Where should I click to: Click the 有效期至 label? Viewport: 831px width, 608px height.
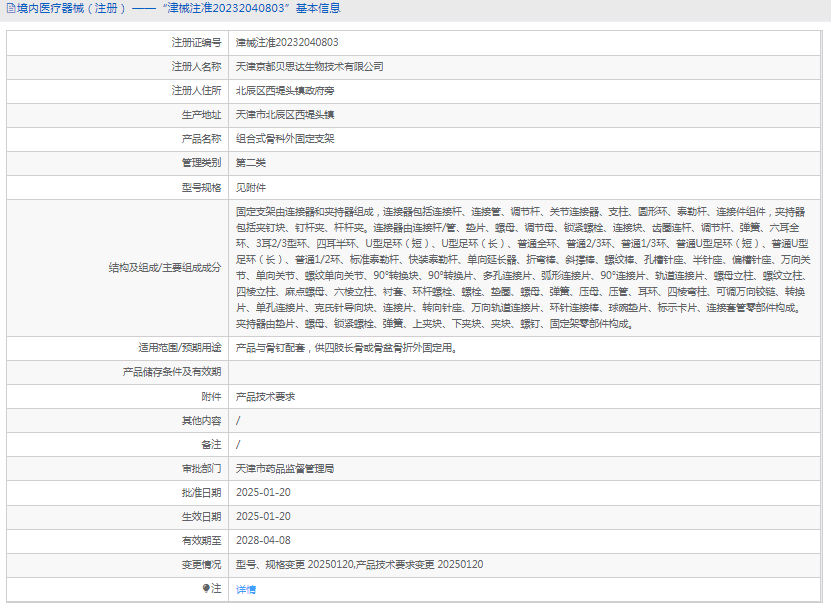click(201, 540)
